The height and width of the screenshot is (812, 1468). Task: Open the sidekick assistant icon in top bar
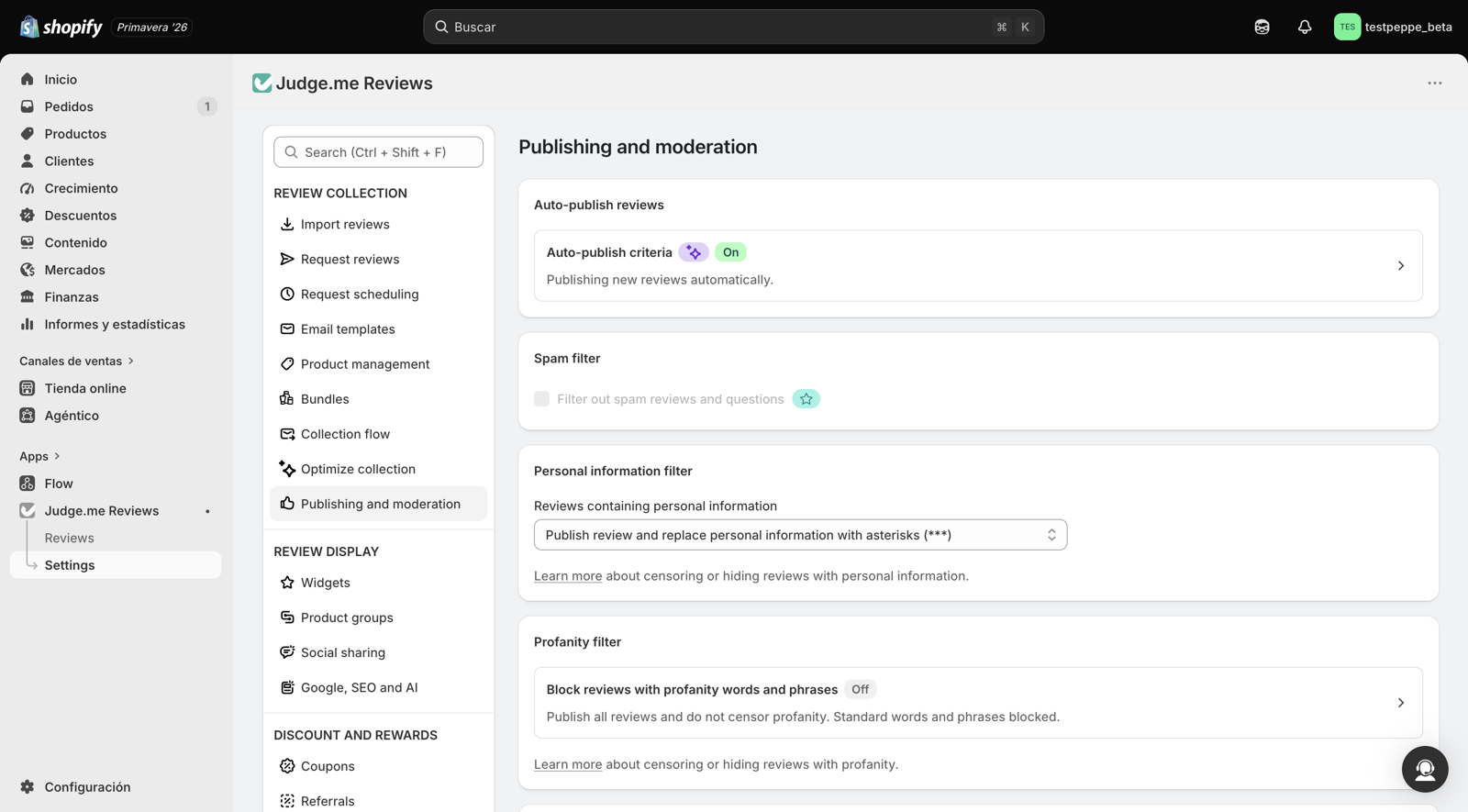click(1262, 27)
